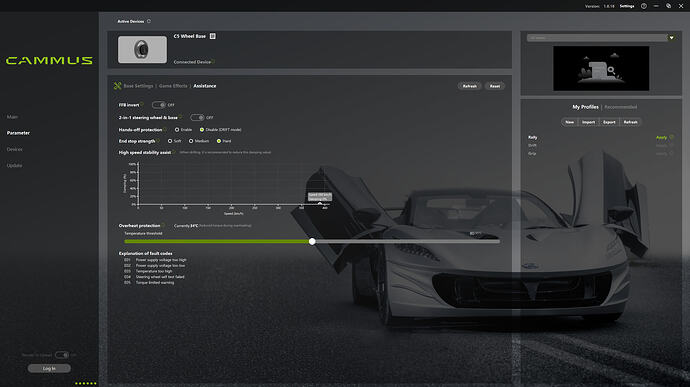690x387 pixels.
Task: Click fault code 001 Power supply voltage too high
Action: (x=155, y=260)
